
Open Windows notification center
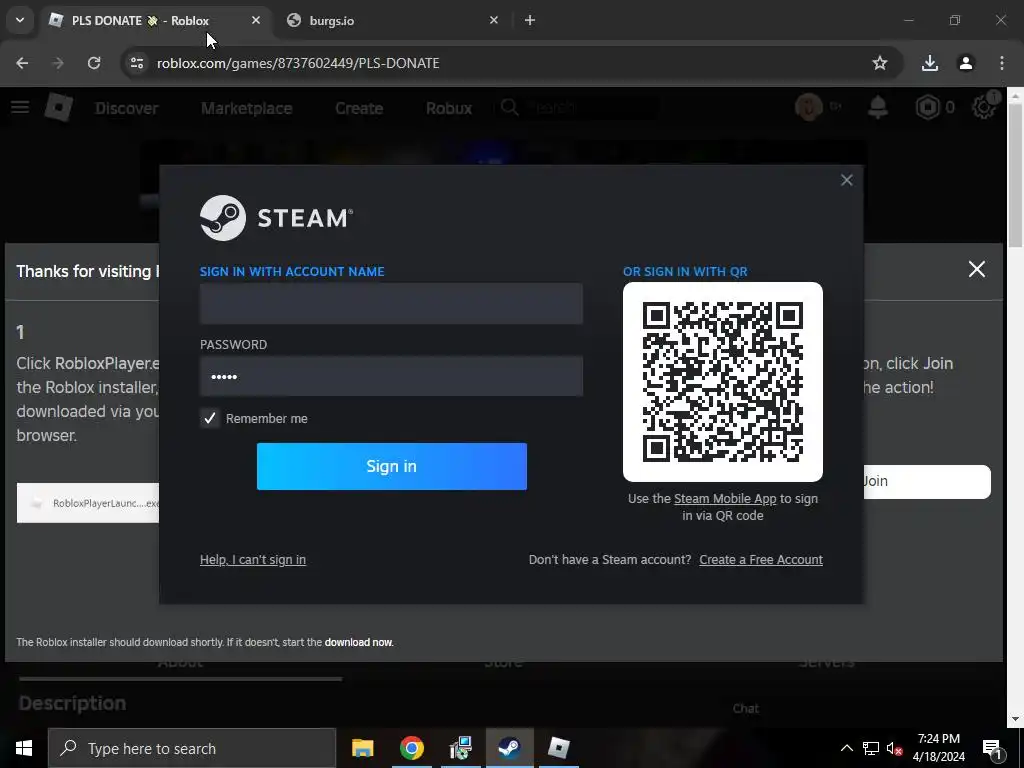pyautogui.click(x=993, y=749)
